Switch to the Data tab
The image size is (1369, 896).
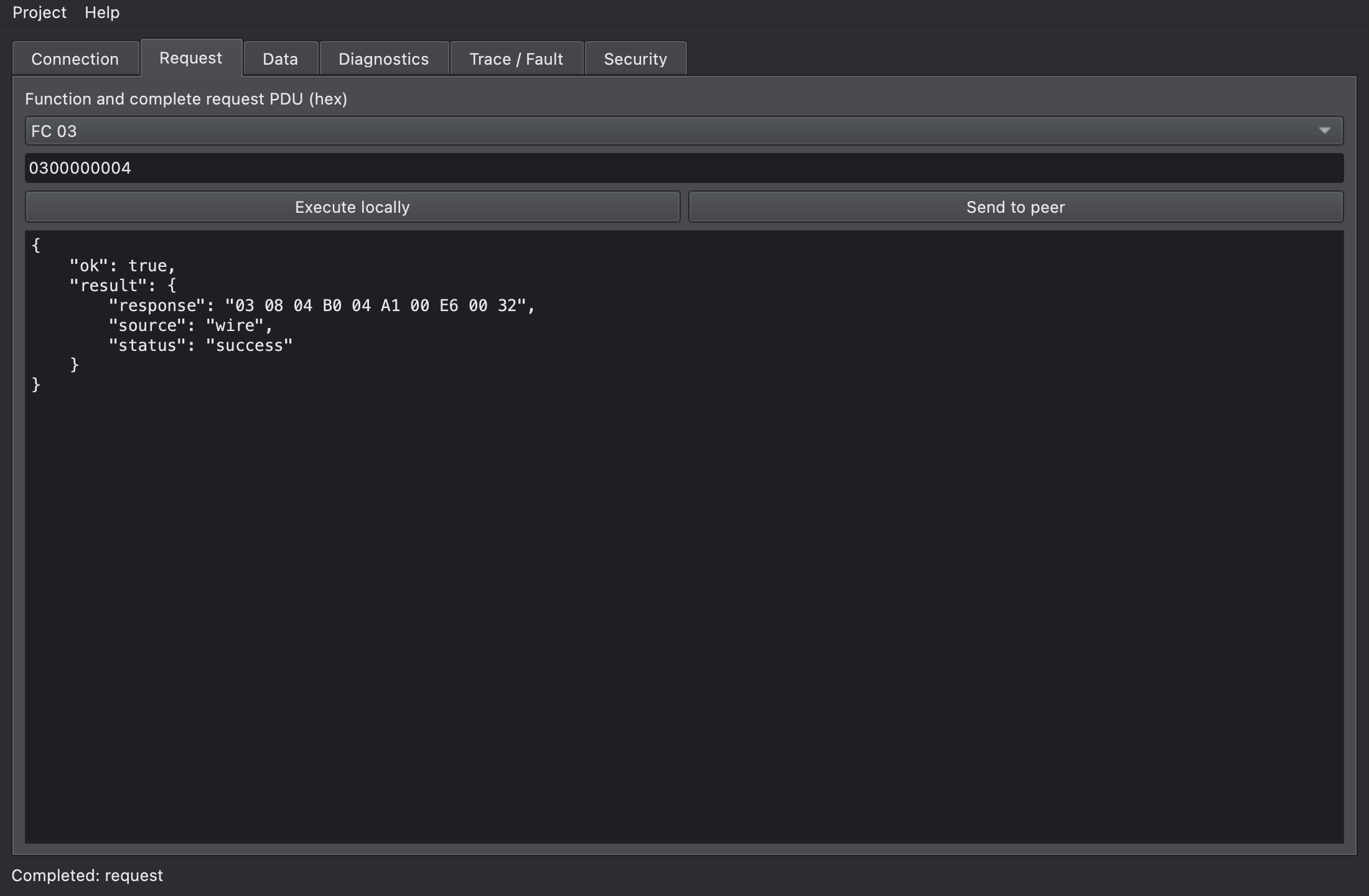point(281,58)
